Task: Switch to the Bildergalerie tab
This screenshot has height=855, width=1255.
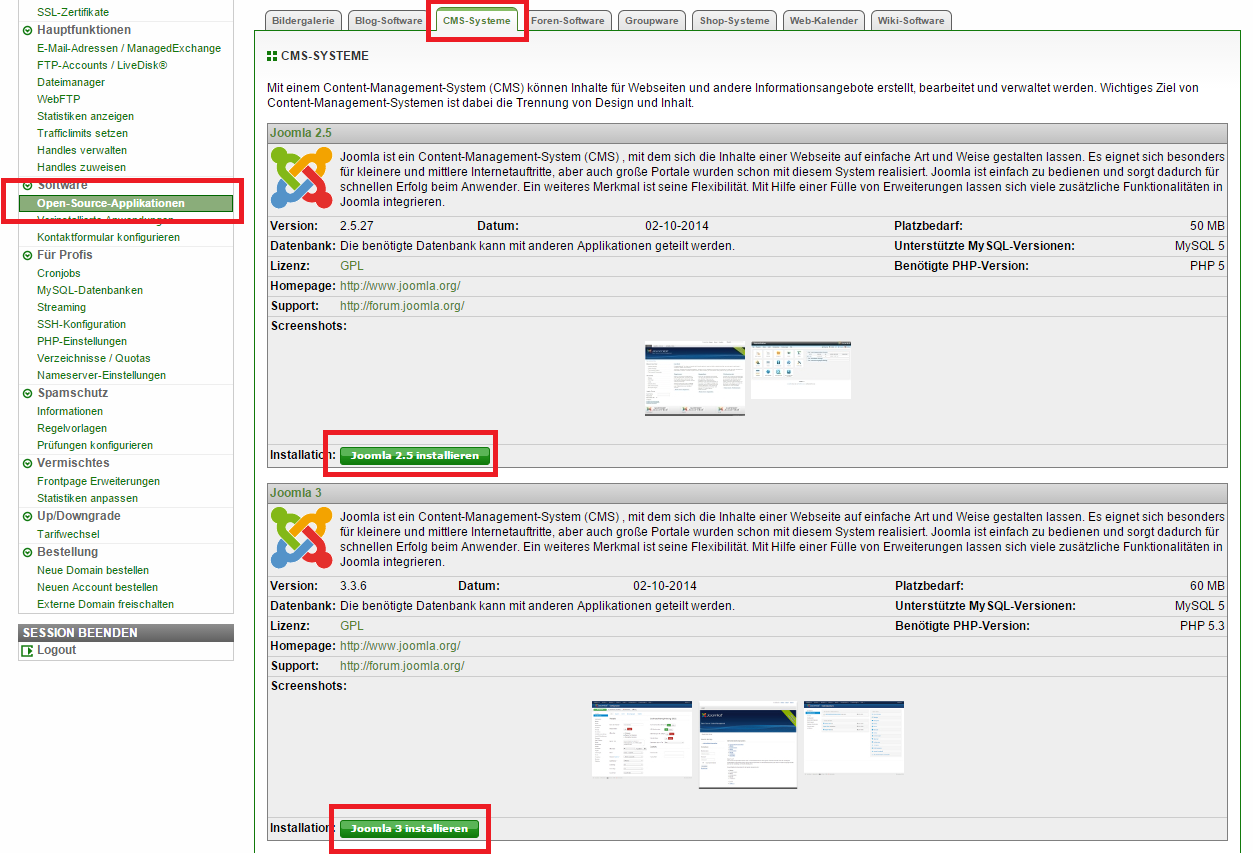Action: coord(304,20)
